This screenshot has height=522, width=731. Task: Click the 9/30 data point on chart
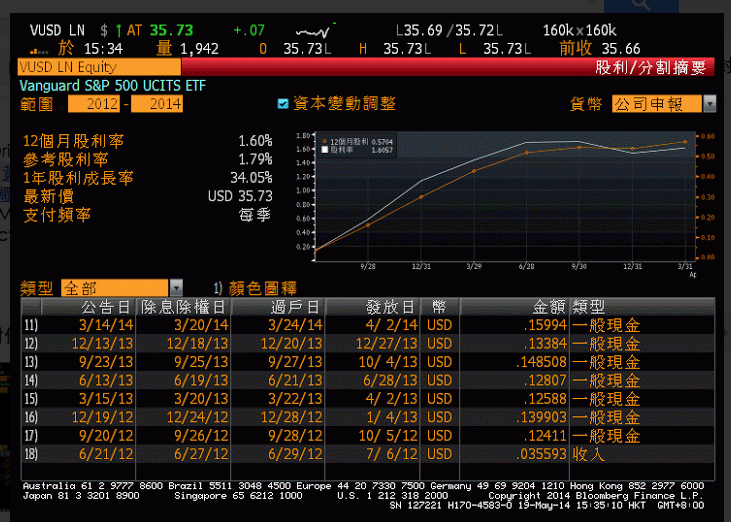point(579,147)
